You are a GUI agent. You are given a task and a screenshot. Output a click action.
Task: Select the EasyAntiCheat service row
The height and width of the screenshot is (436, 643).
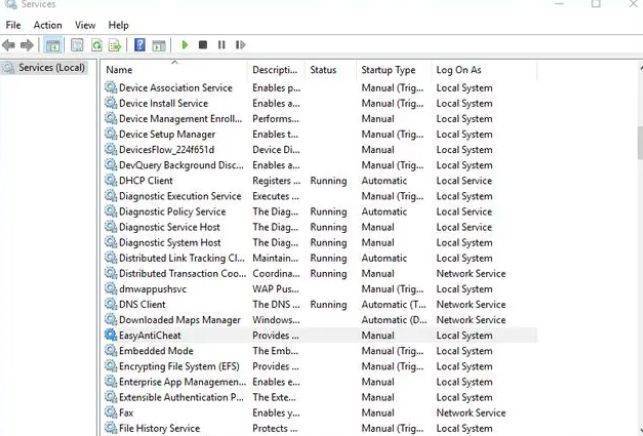pyautogui.click(x=150, y=335)
